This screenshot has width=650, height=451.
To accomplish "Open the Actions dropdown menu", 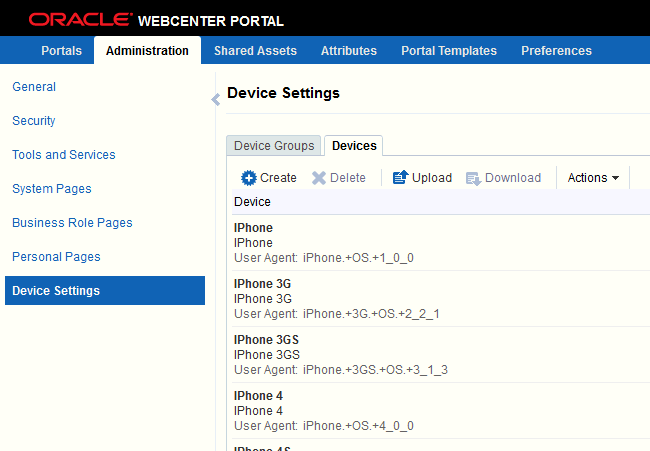I will (x=593, y=178).
